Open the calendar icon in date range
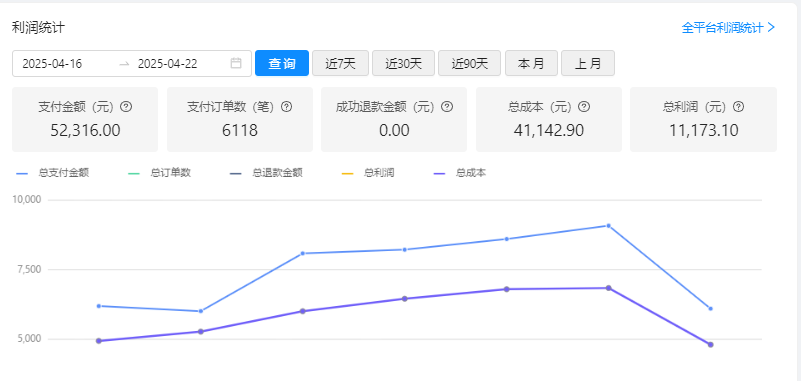This screenshot has height=381, width=801. 235,63
